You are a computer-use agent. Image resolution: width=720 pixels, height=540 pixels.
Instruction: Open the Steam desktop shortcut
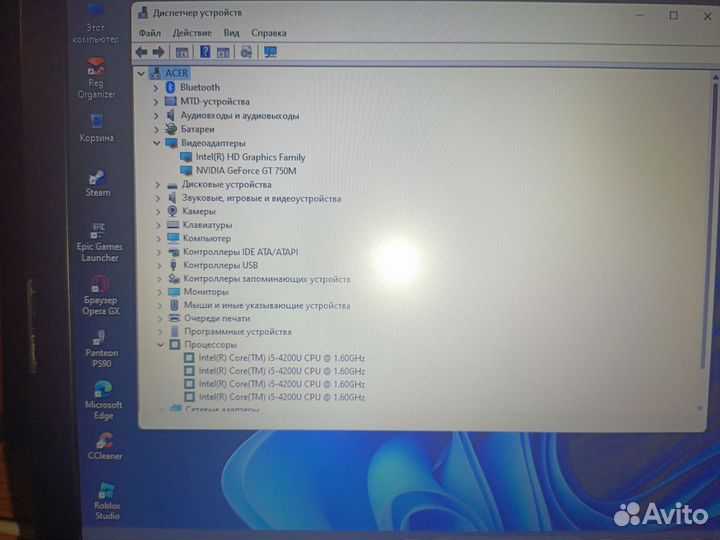click(x=98, y=184)
